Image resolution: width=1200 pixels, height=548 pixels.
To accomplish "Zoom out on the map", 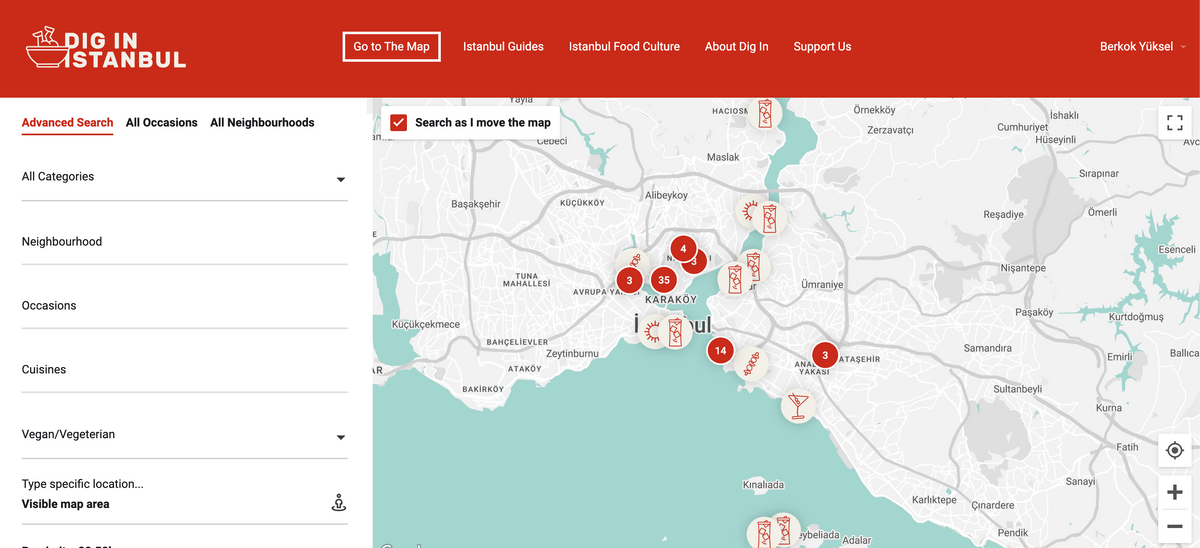I will tap(1175, 526).
